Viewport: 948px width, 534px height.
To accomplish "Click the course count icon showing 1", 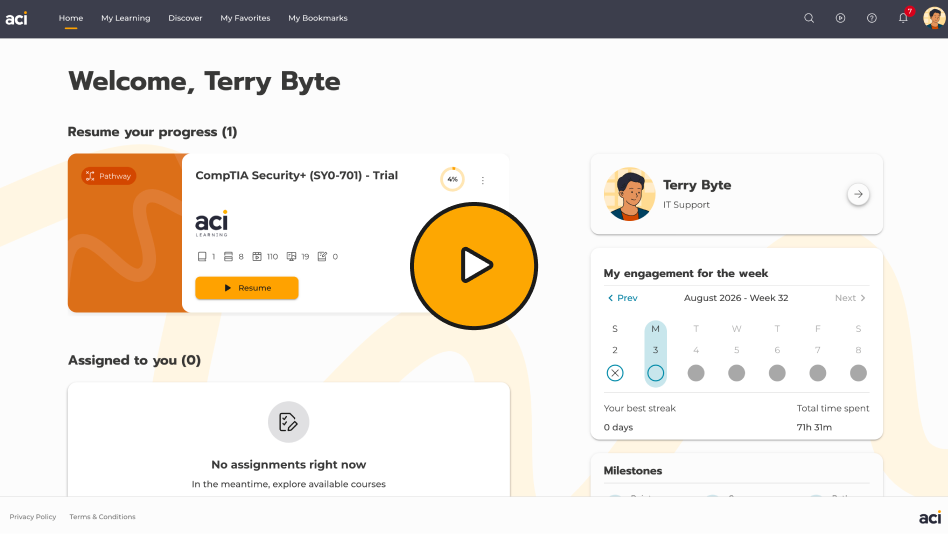I will point(202,256).
